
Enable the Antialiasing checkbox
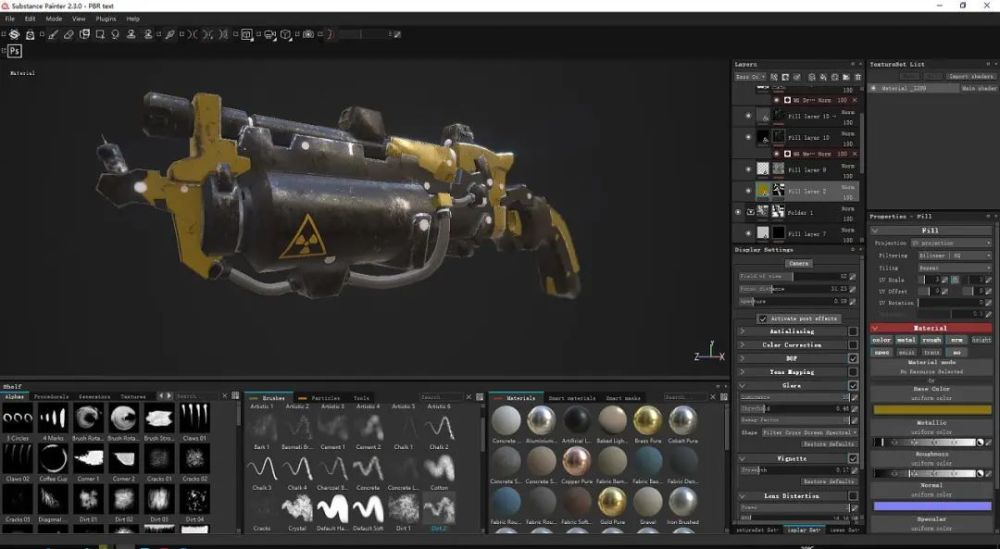point(853,331)
